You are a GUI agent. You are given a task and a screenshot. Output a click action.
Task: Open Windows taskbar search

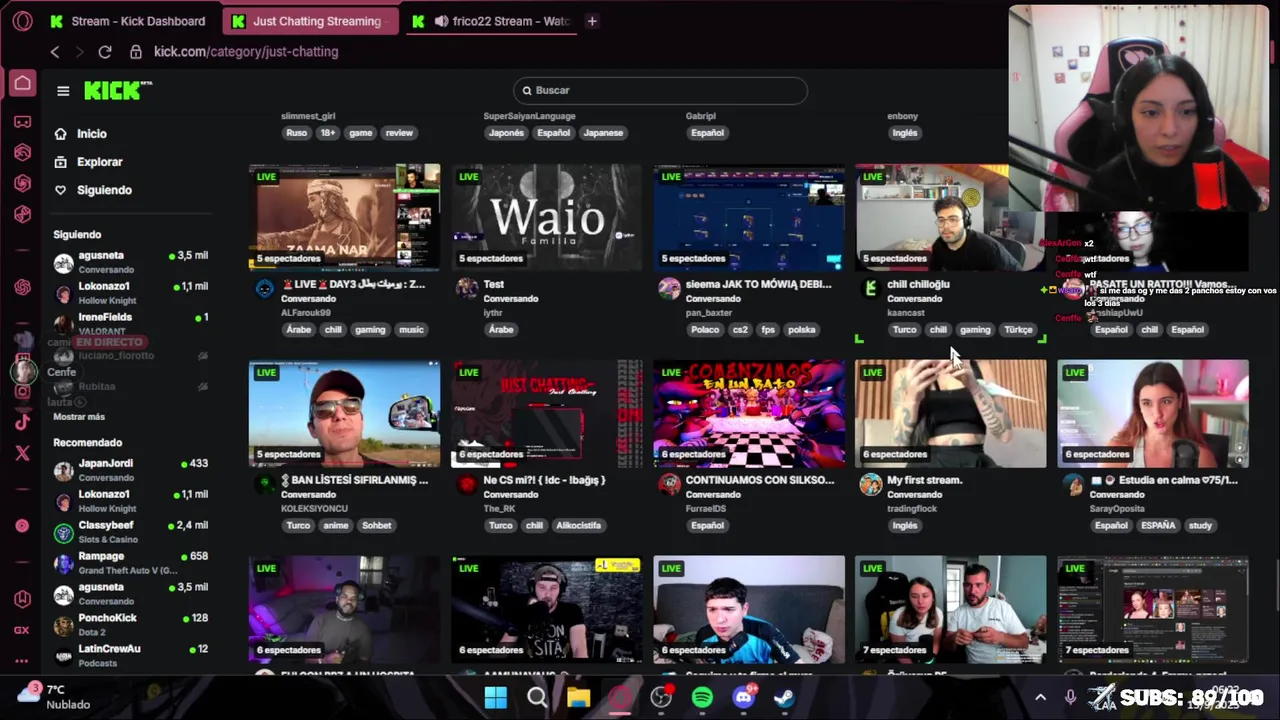pyautogui.click(x=537, y=697)
